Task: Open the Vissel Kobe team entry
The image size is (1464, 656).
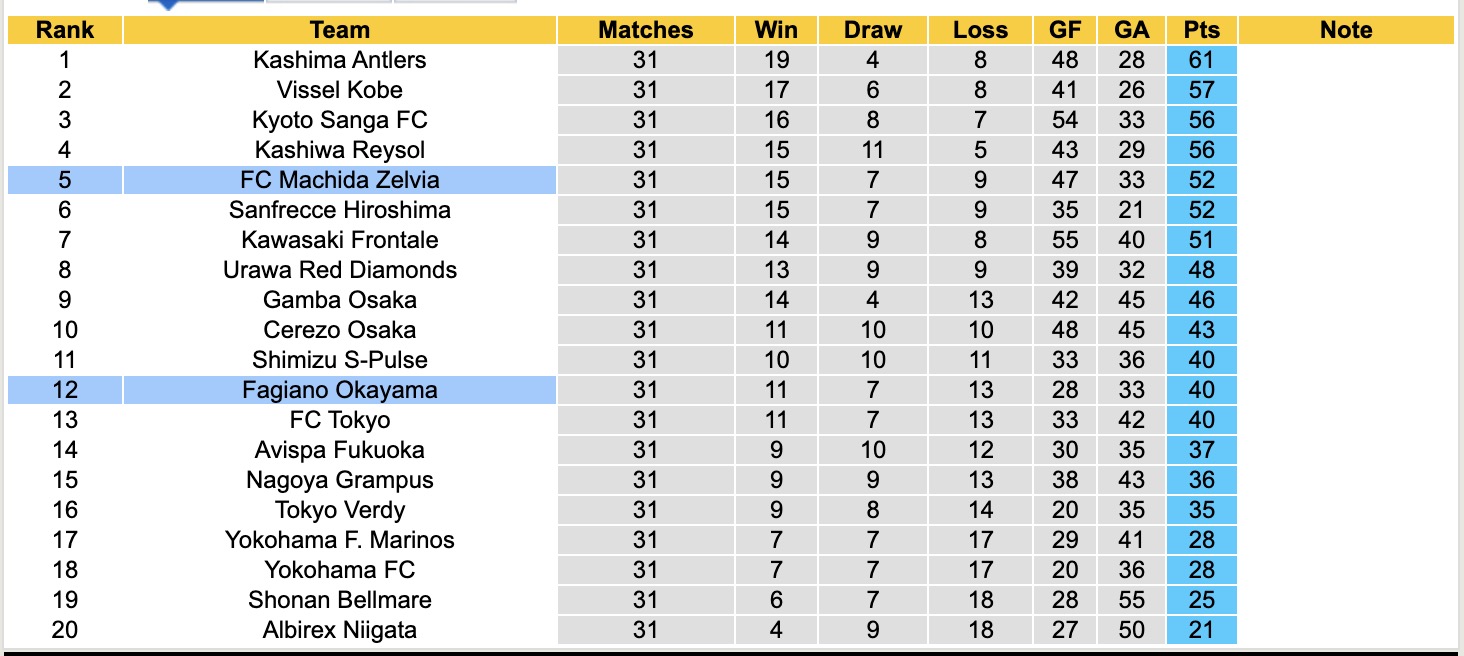Action: 340,90
